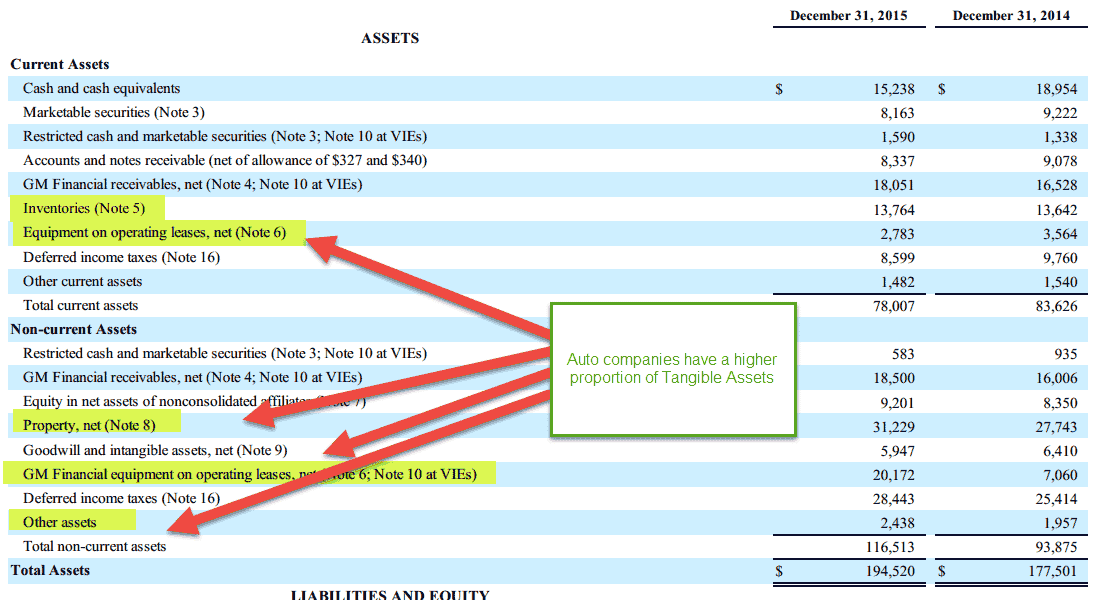
Task: Select the 'Total Assets' row label
Action: coord(50,571)
